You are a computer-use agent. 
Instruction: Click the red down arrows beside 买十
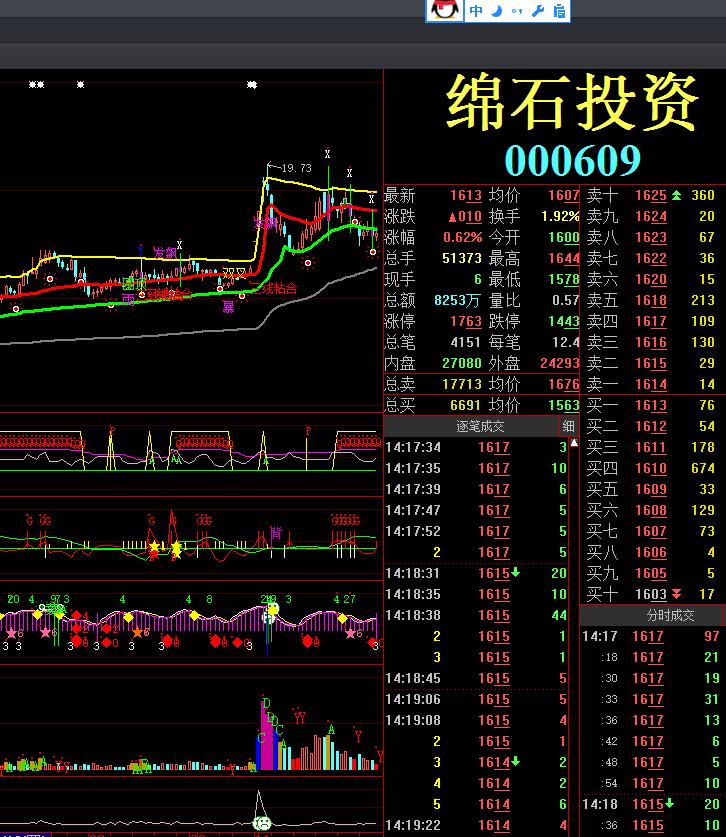click(676, 594)
